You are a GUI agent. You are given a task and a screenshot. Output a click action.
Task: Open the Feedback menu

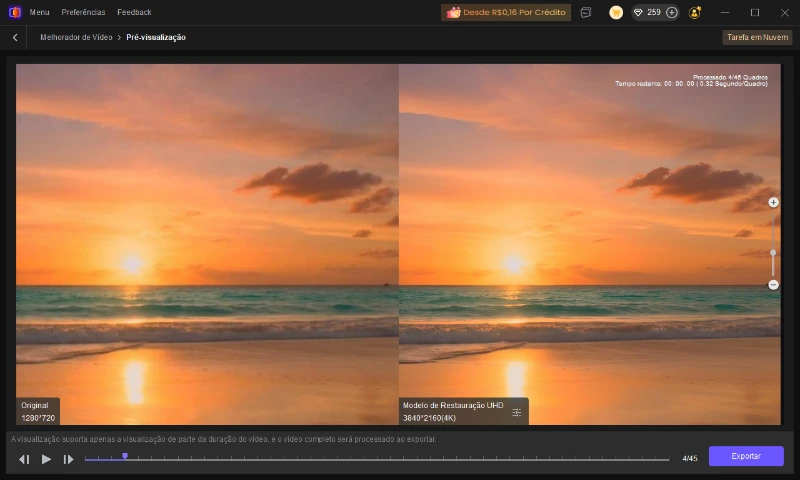coord(134,12)
